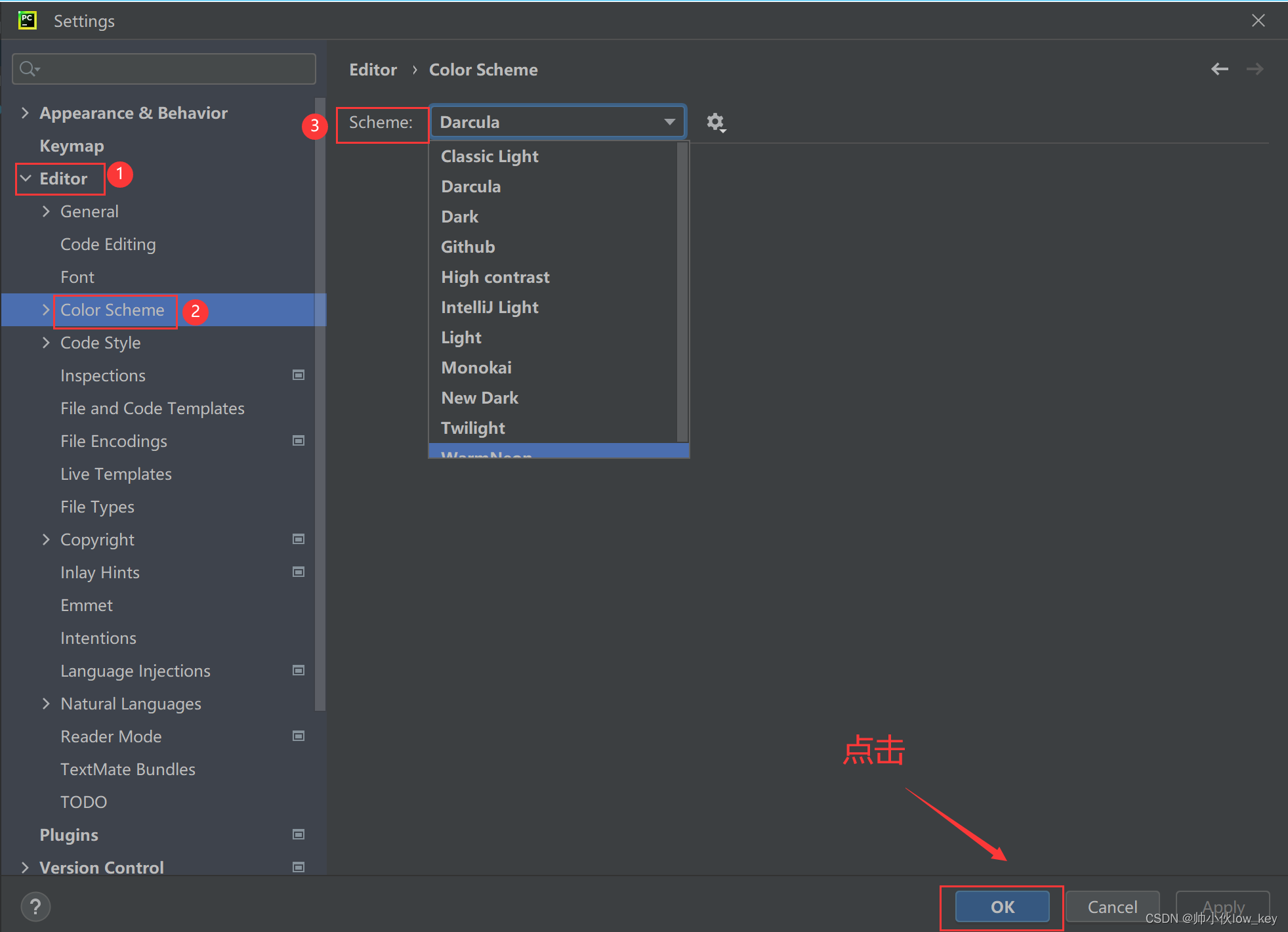1288x932 pixels.
Task: Cancel the Settings dialog
Action: pyautogui.click(x=1112, y=907)
